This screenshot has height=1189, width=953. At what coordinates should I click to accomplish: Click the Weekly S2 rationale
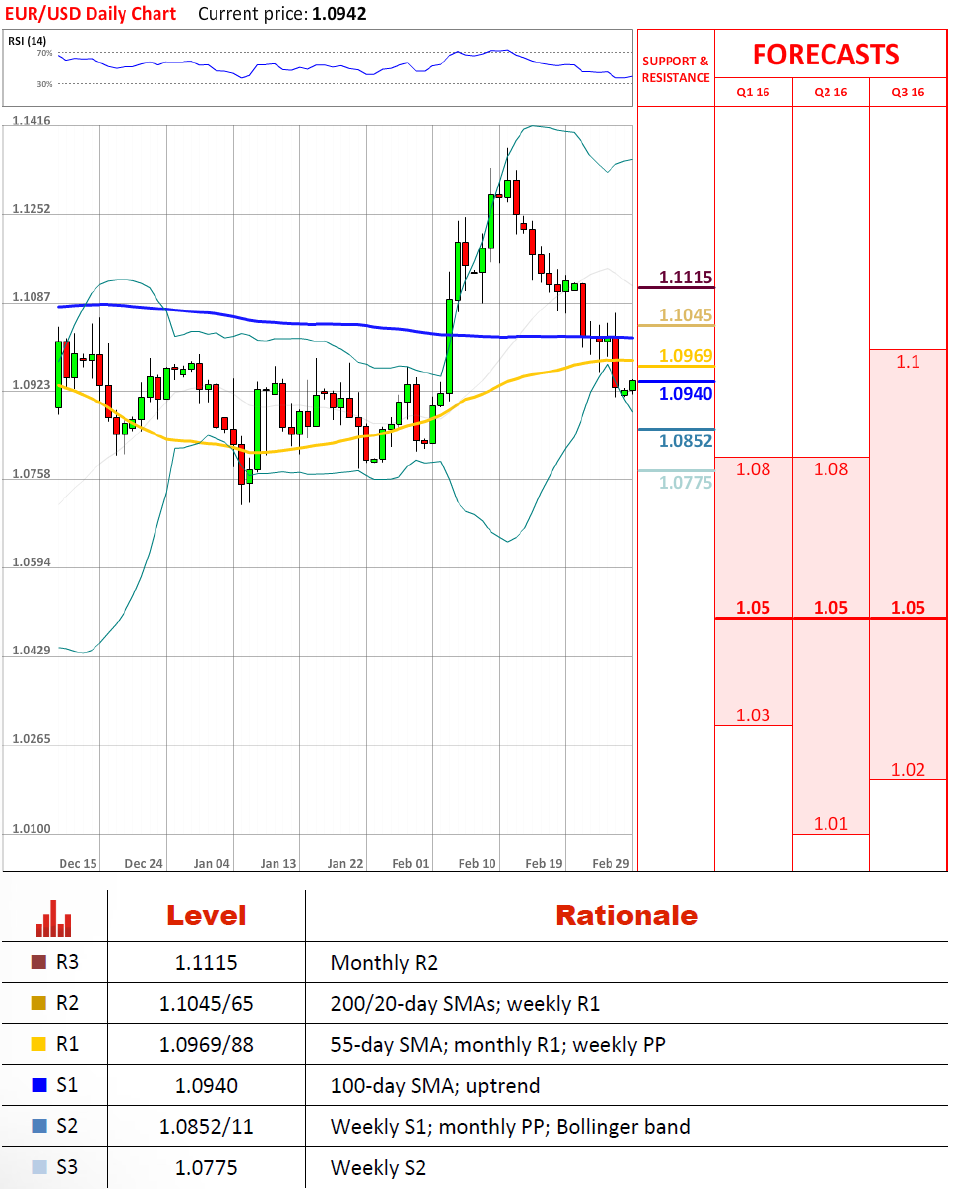(x=378, y=1168)
